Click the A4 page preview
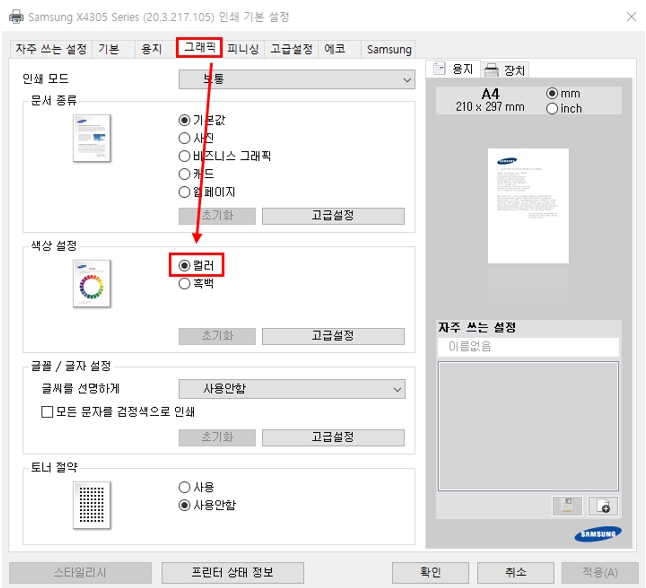The width and height of the screenshot is (646, 588). [528, 206]
